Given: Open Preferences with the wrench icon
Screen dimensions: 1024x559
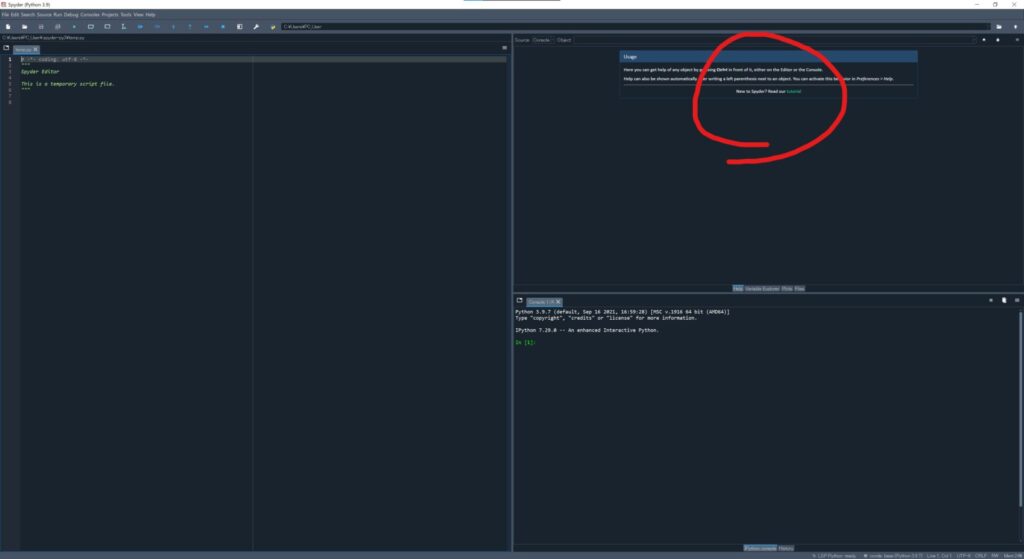Looking at the screenshot, I should (x=256, y=27).
